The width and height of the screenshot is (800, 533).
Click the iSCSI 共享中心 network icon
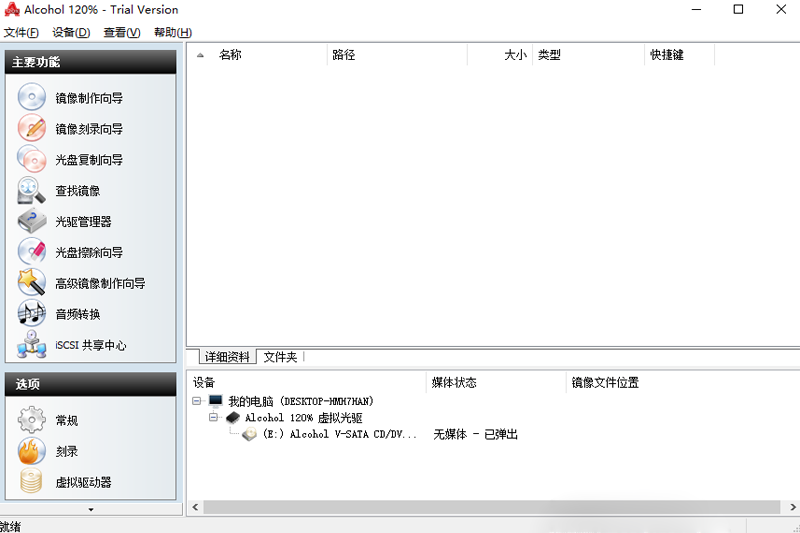(32, 345)
